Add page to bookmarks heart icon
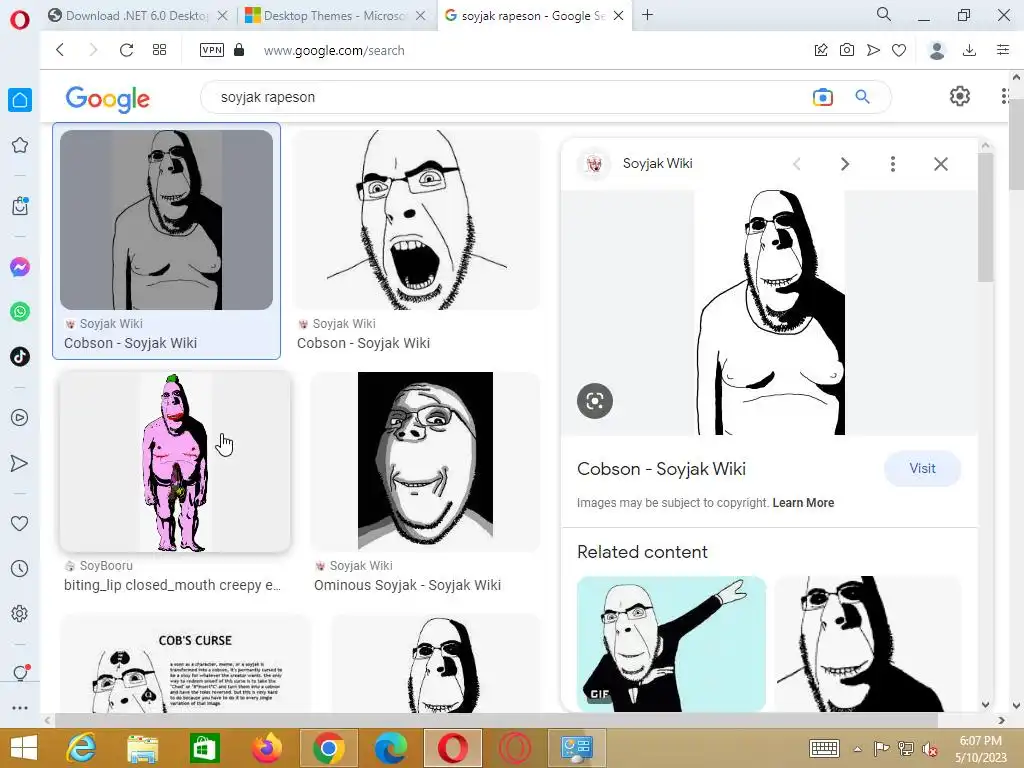Viewport: 1024px width, 768px height. pos(899,50)
